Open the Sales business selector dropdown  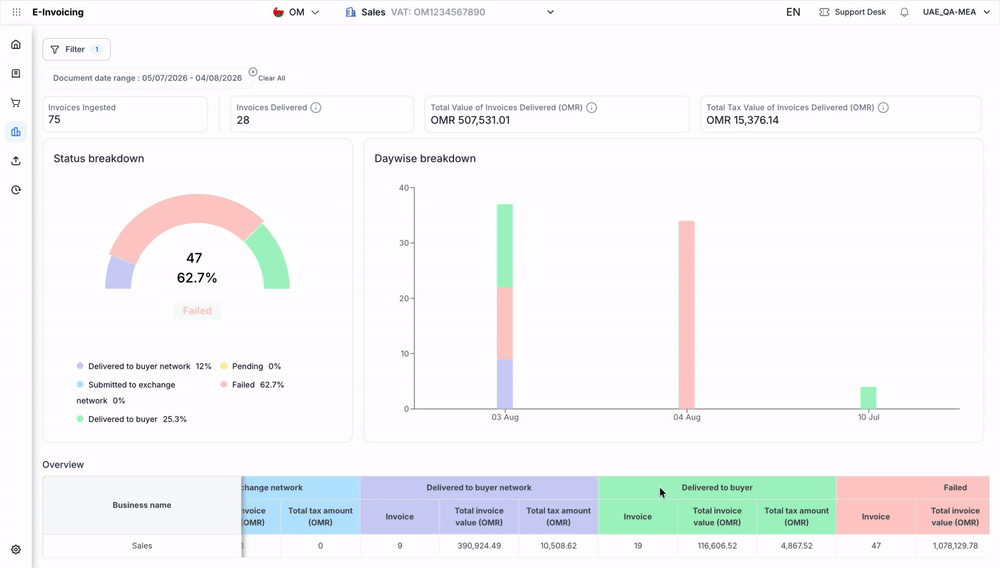tap(450, 12)
